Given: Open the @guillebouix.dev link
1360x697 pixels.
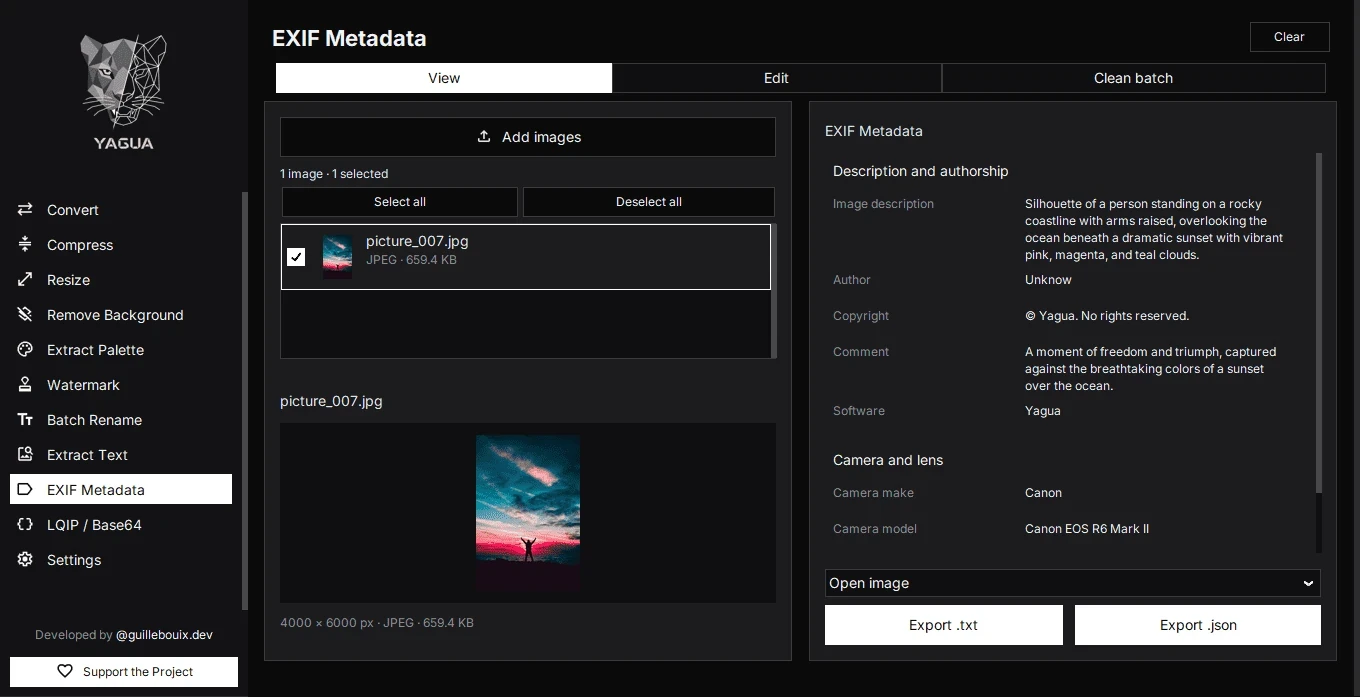Looking at the screenshot, I should coord(164,635).
